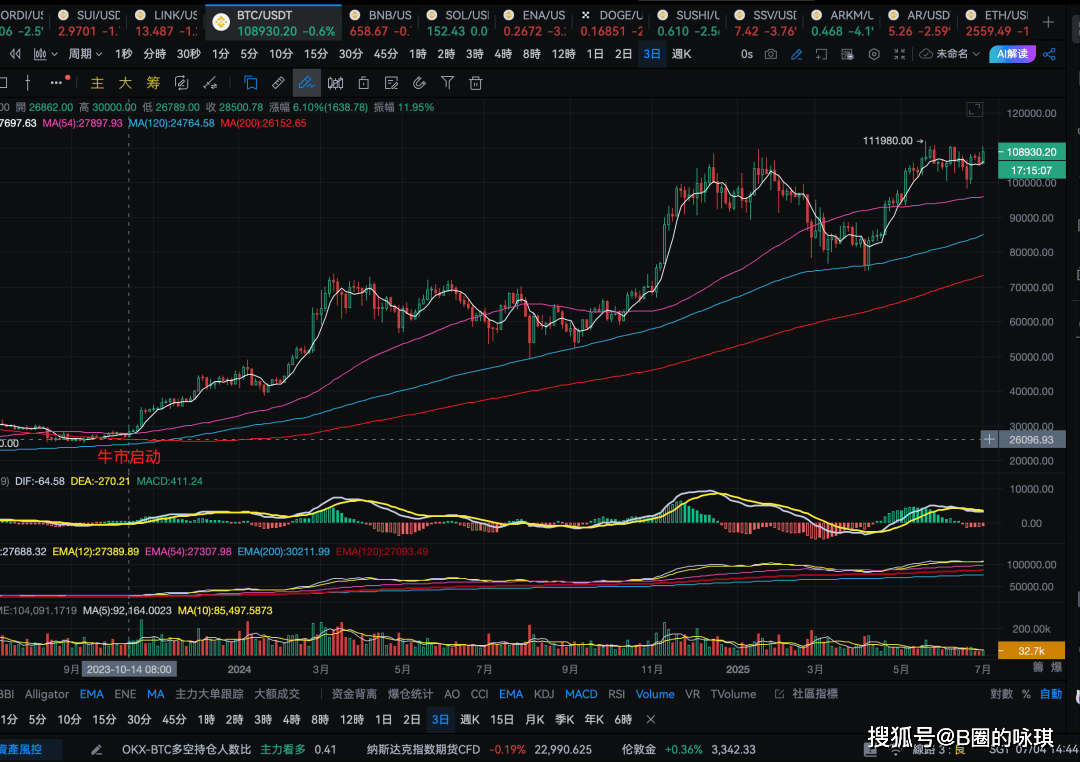Click the fullscreen expand icon on chart
The height and width of the screenshot is (762, 1080).
[x=973, y=109]
